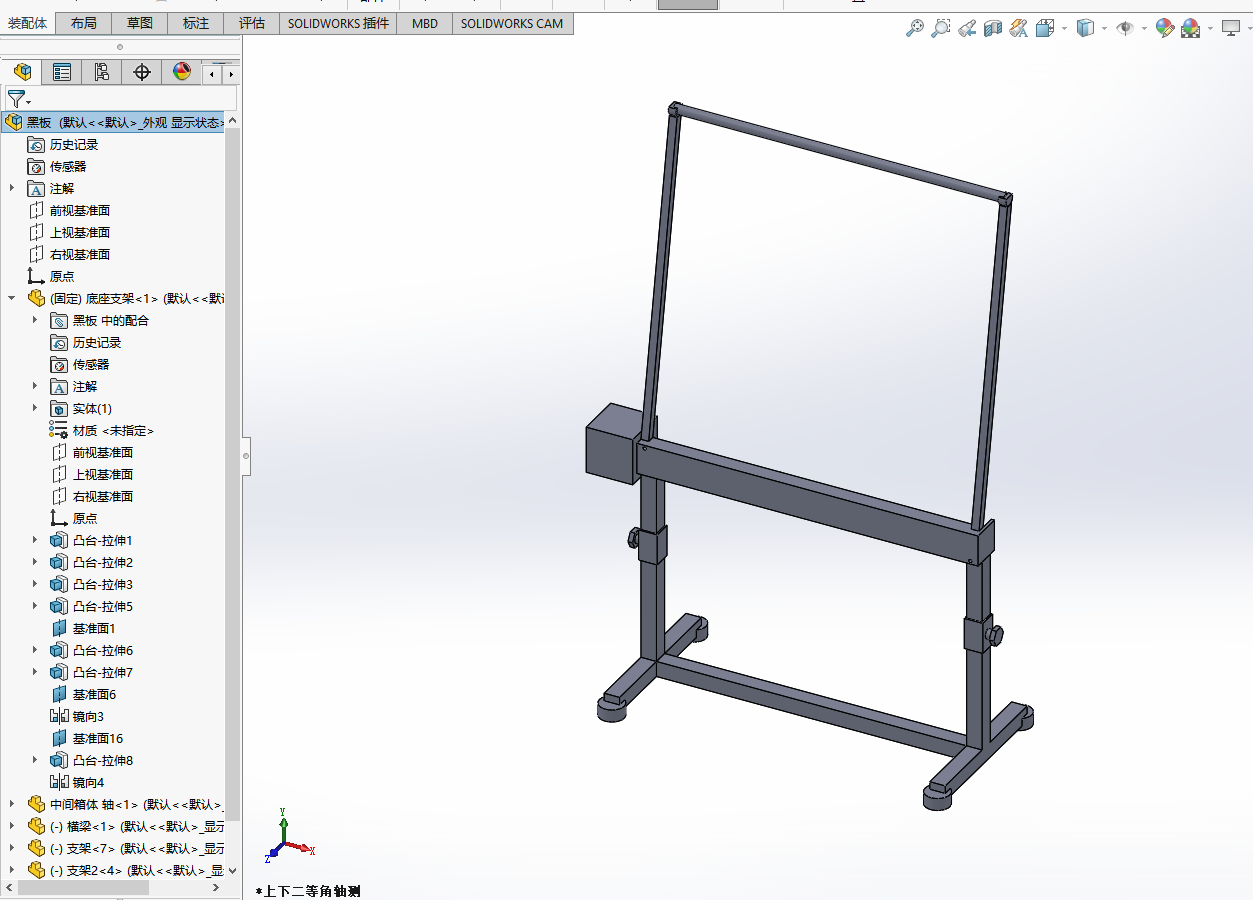This screenshot has width=1253, height=900.
Task: Select the 黑板 root assembly node
Action: [x=114, y=123]
